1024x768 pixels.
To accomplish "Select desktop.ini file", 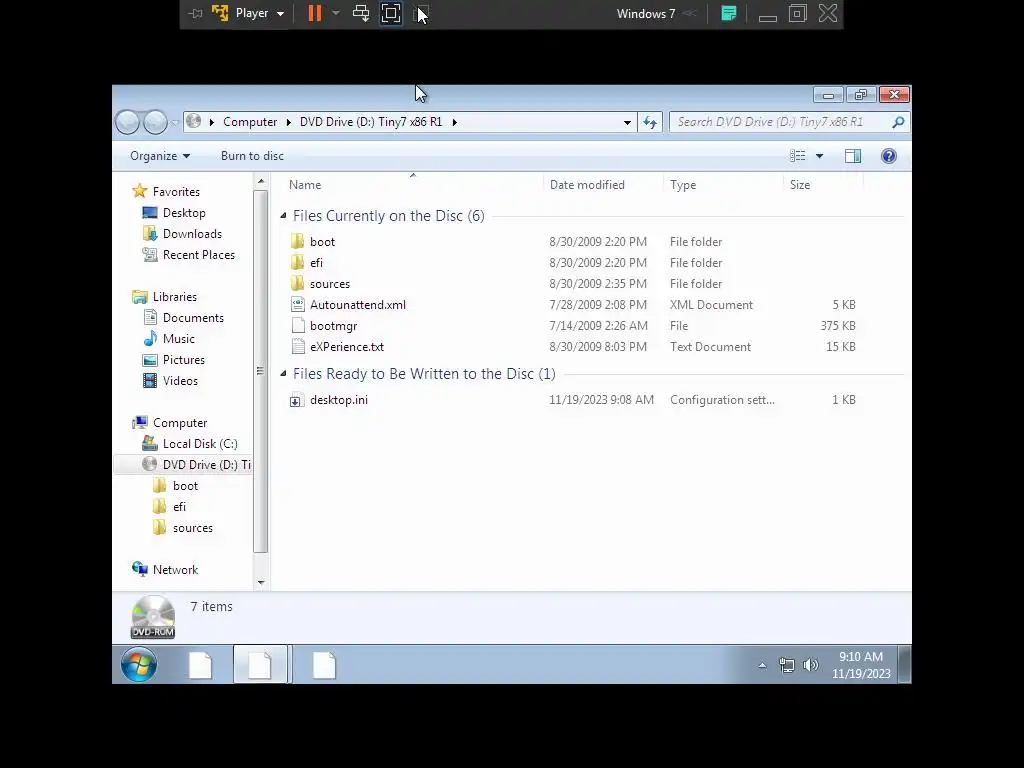I will point(339,400).
